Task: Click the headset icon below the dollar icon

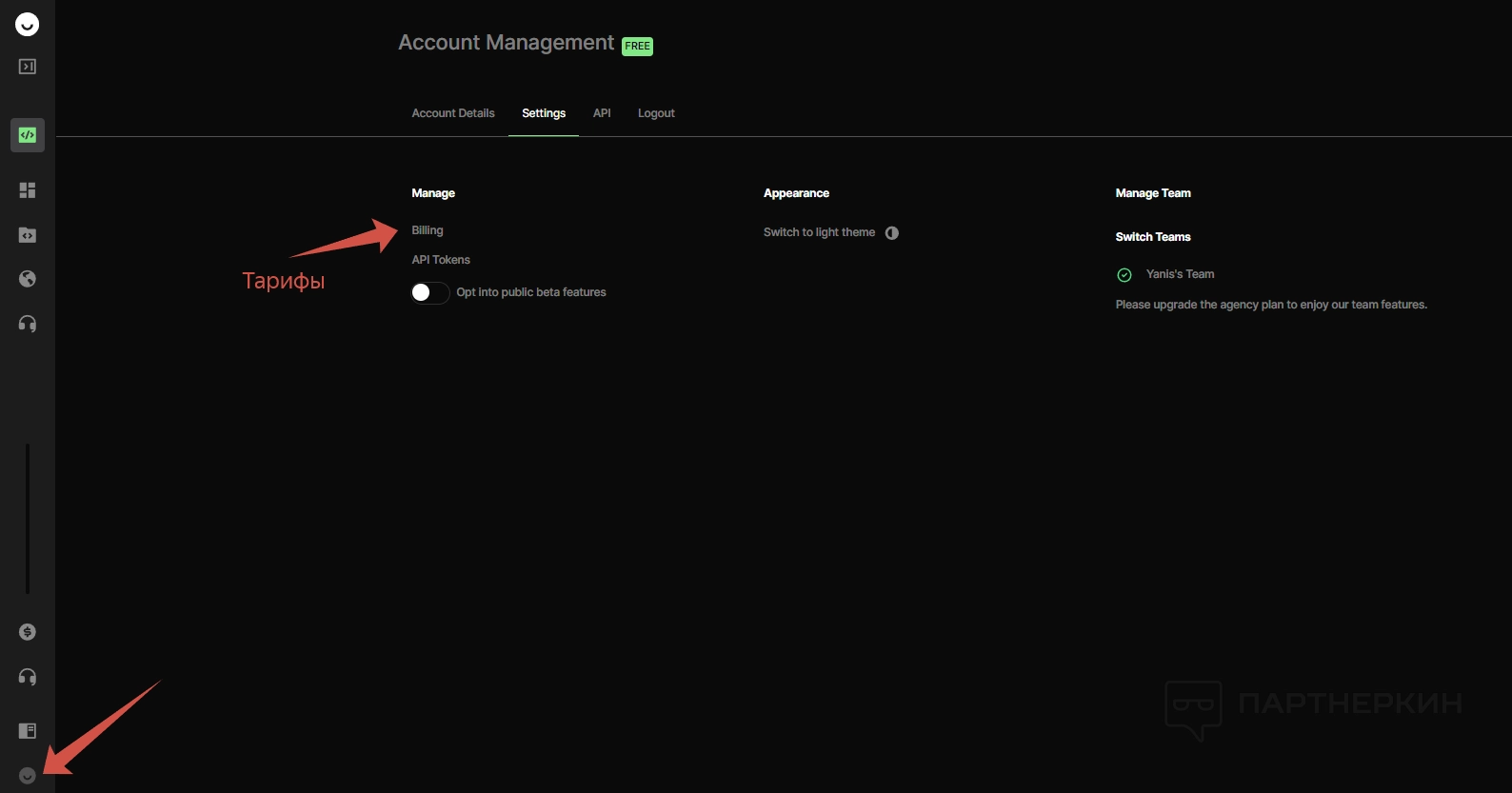Action: [28, 677]
